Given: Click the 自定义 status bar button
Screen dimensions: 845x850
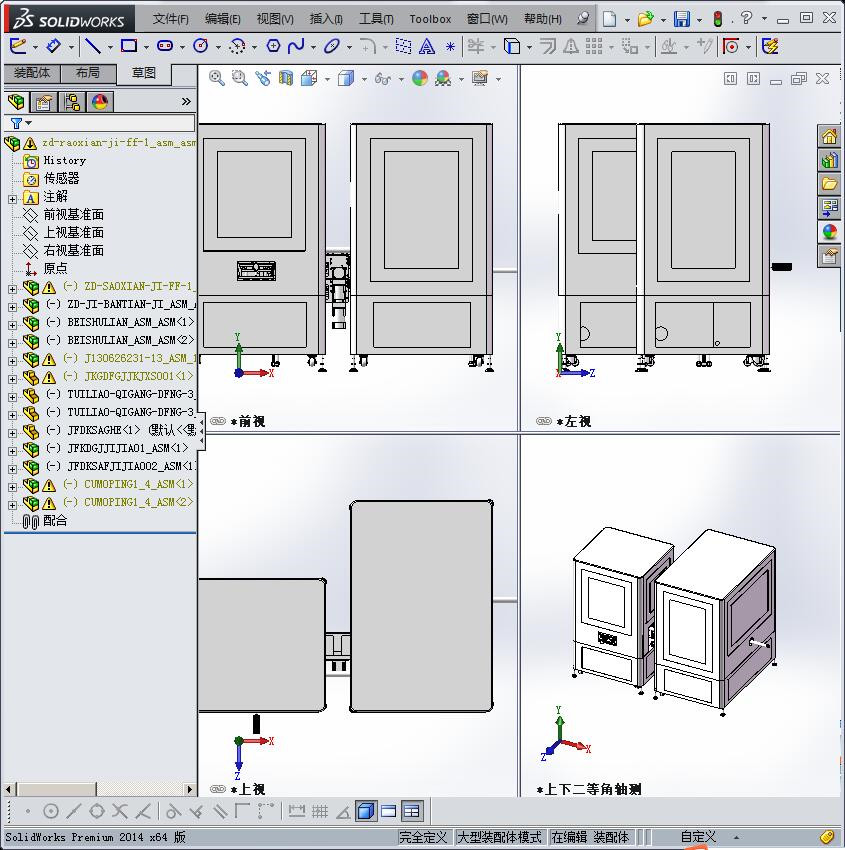Looking at the screenshot, I should (x=698, y=837).
